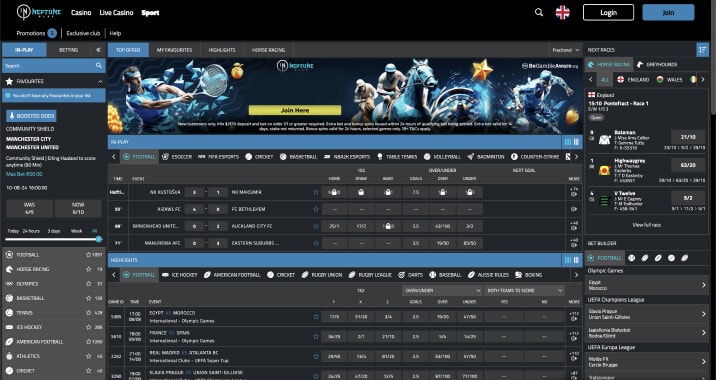Viewport: 716px width, 380px height.
Task: Open Casino menu item
Action: [81, 12]
